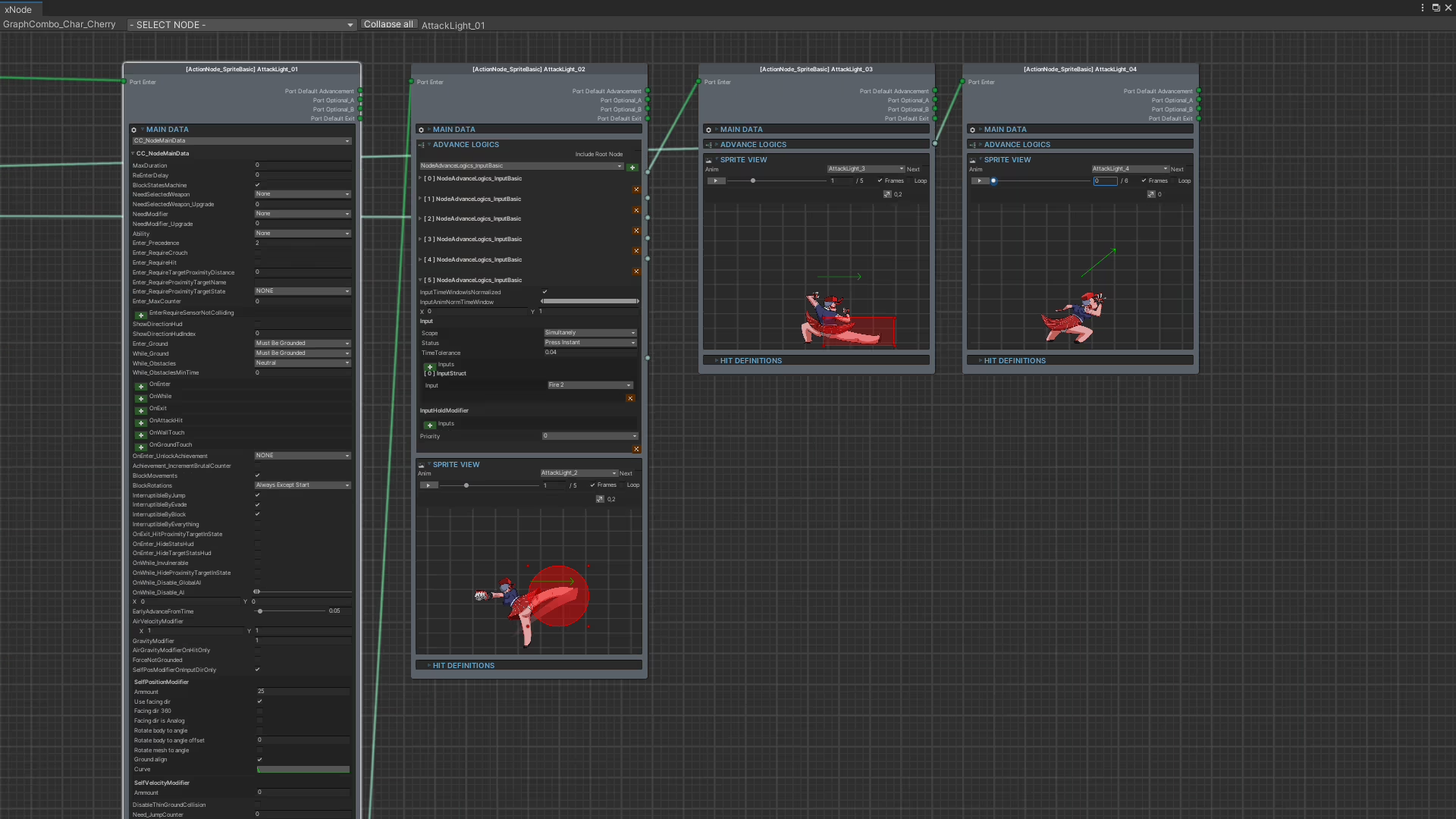Play the AttackLight_2 sprite animation
This screenshot has width=1456, height=819.
[428, 485]
